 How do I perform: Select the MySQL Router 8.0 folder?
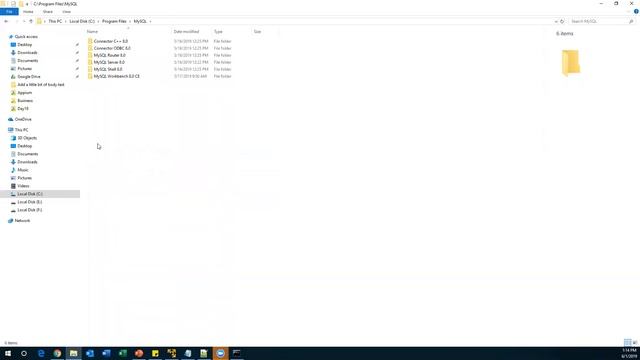[109, 55]
